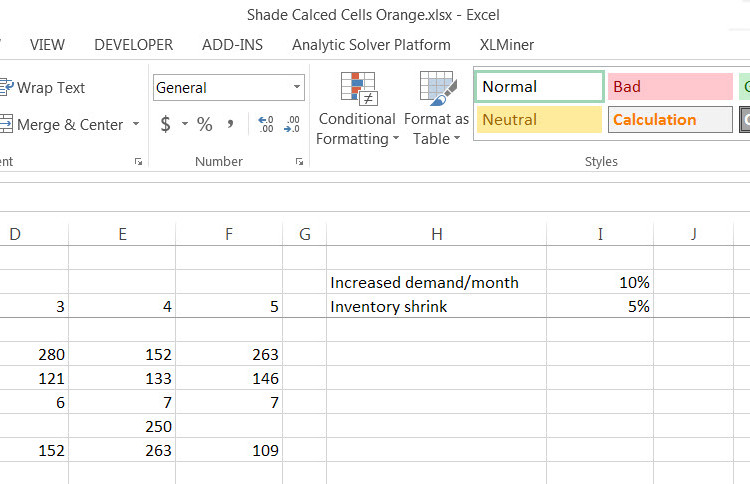The height and width of the screenshot is (484, 750).
Task: Click Decrease Decimal icon
Action: click(292, 124)
